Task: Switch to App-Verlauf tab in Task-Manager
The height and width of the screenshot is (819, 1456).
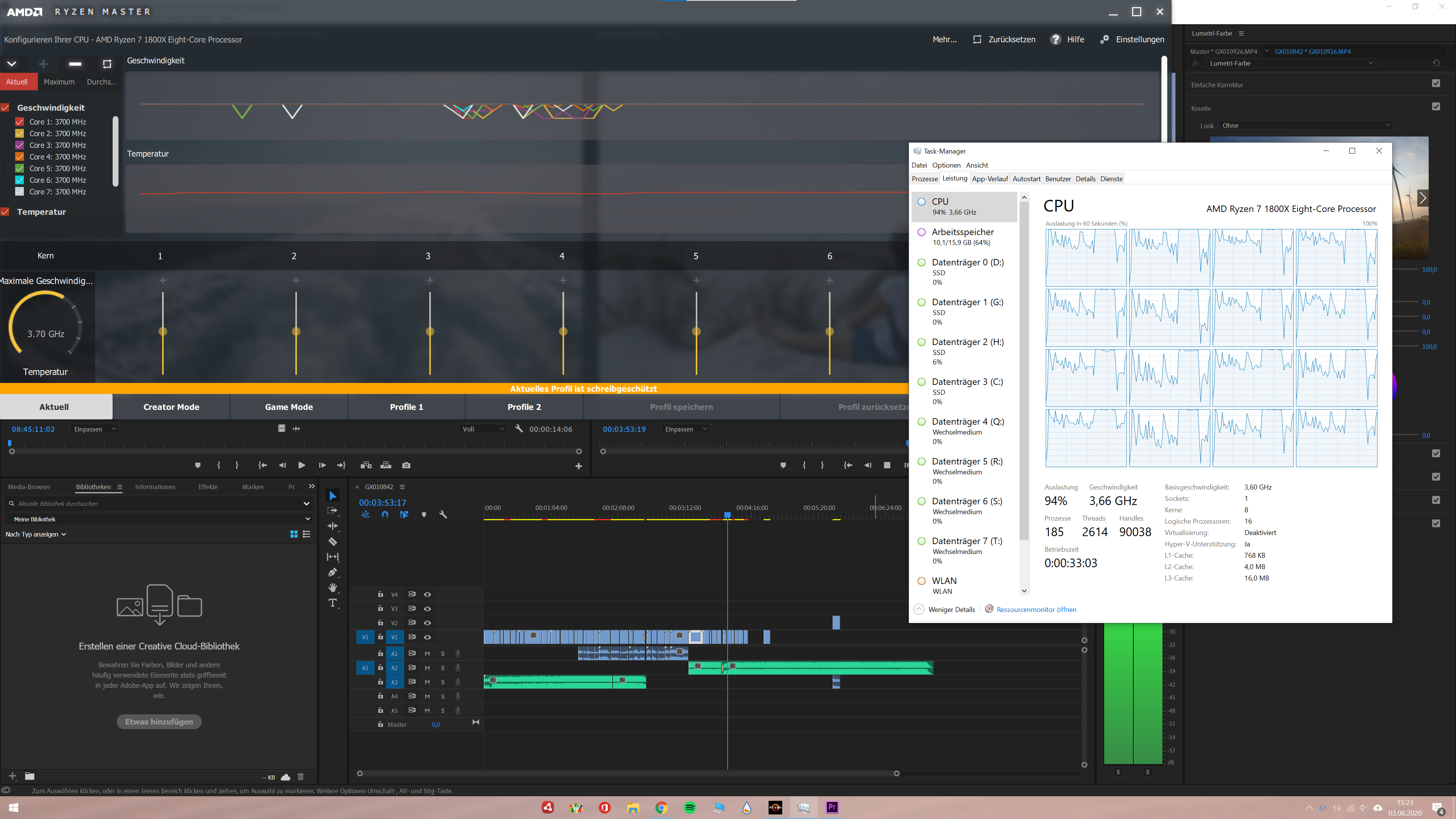Action: [989, 179]
